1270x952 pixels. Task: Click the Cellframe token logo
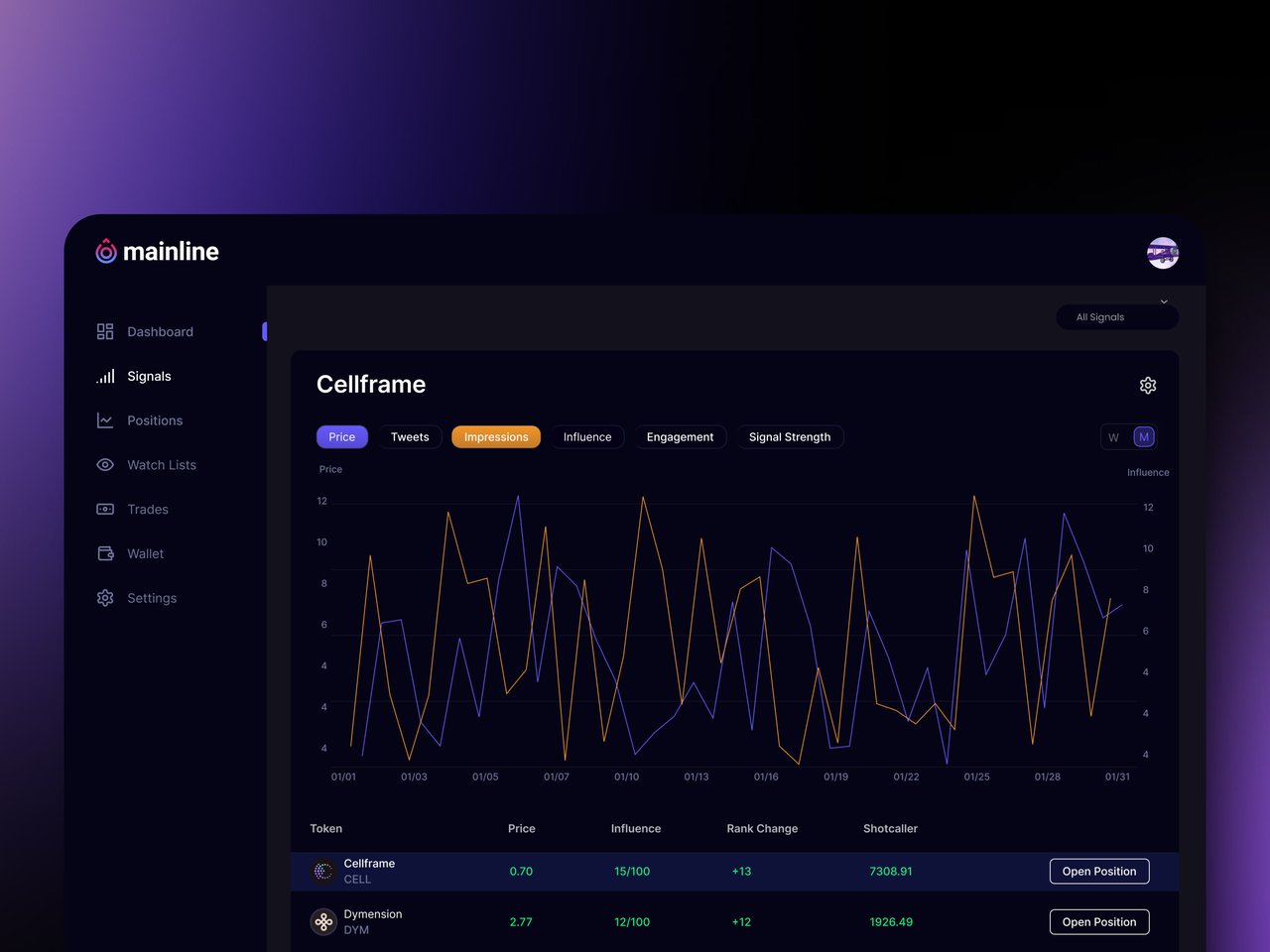323,872
